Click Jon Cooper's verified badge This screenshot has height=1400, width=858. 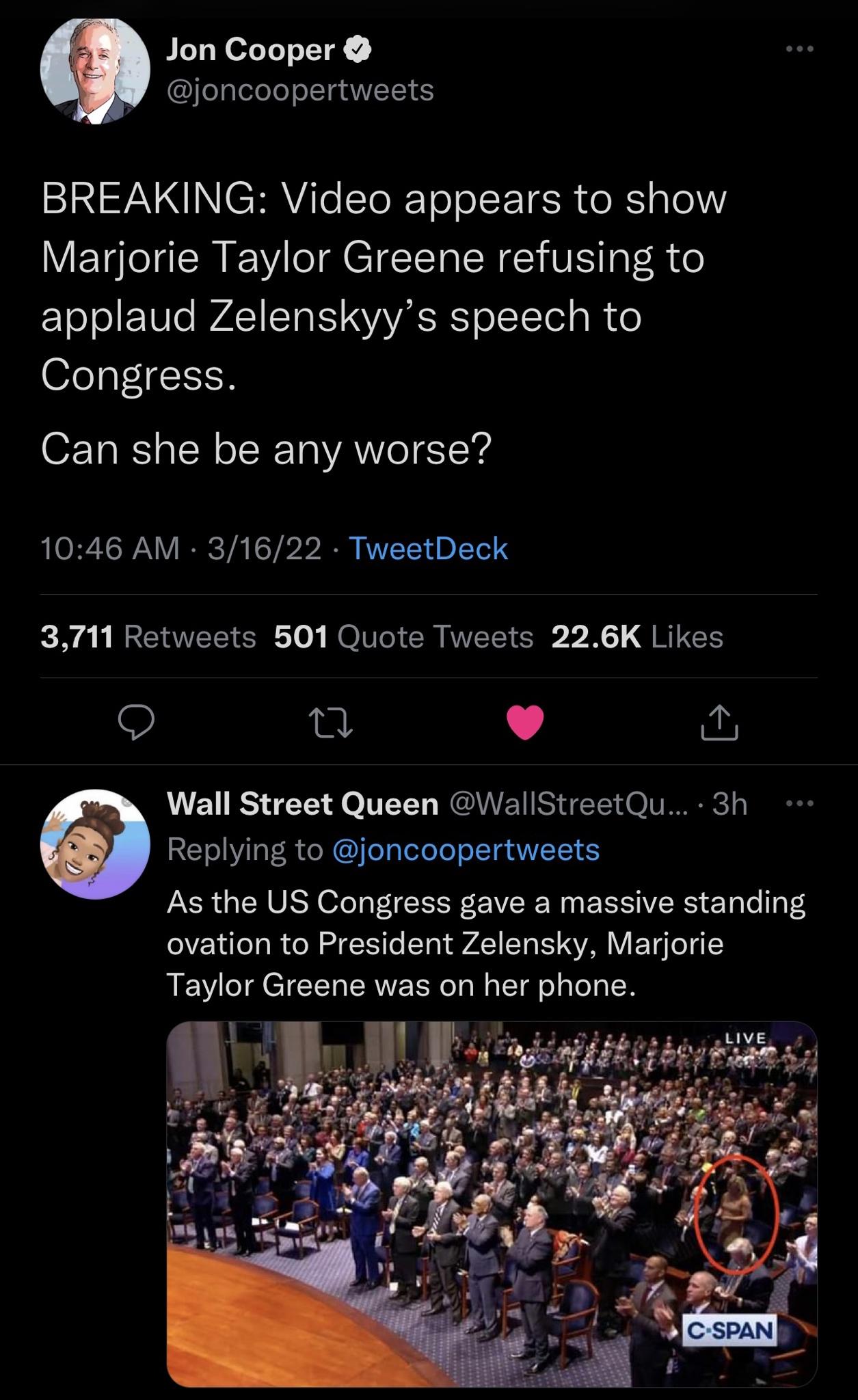pos(356,47)
